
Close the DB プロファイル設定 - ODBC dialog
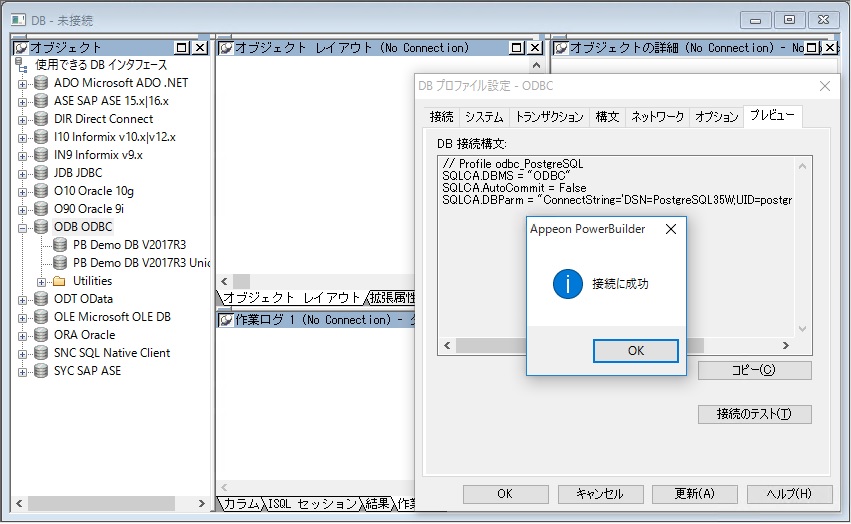tap(825, 86)
